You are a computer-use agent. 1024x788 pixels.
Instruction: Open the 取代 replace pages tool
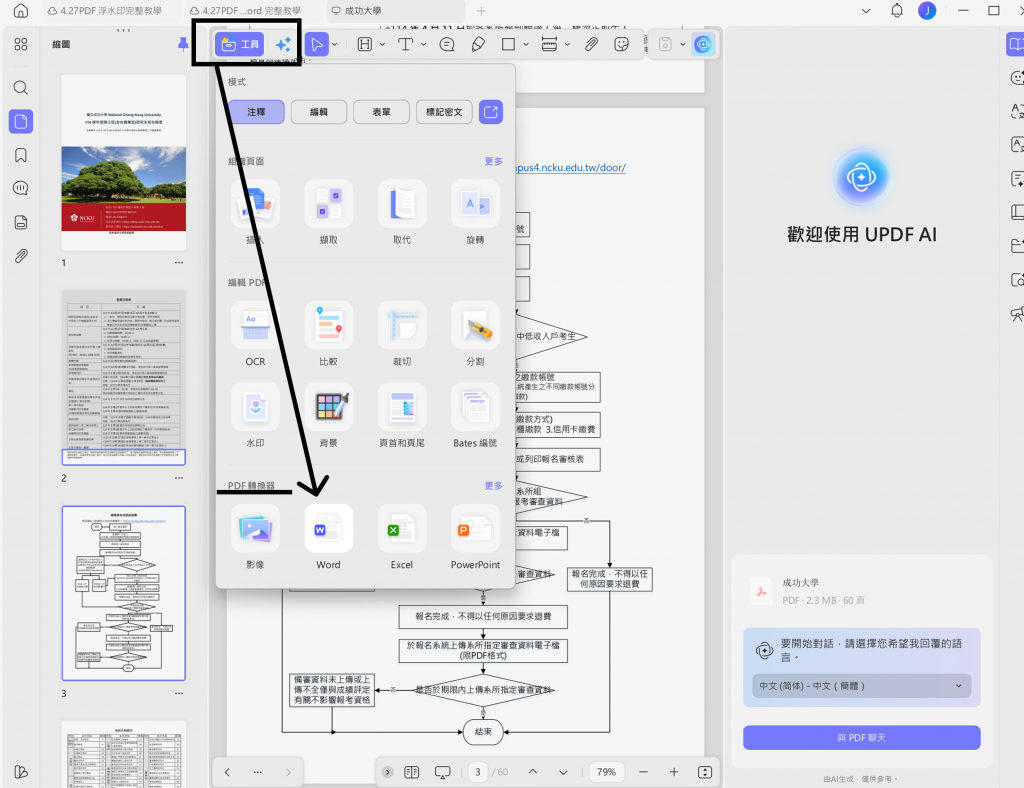pos(402,212)
